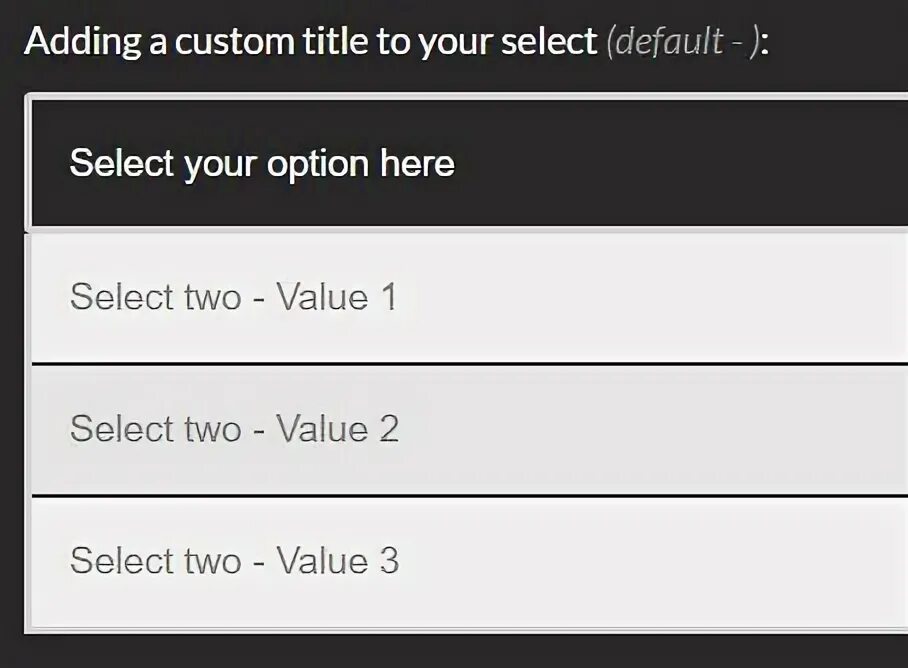
Task: Choose the highlighted Value 2 row
Action: [x=470, y=430]
